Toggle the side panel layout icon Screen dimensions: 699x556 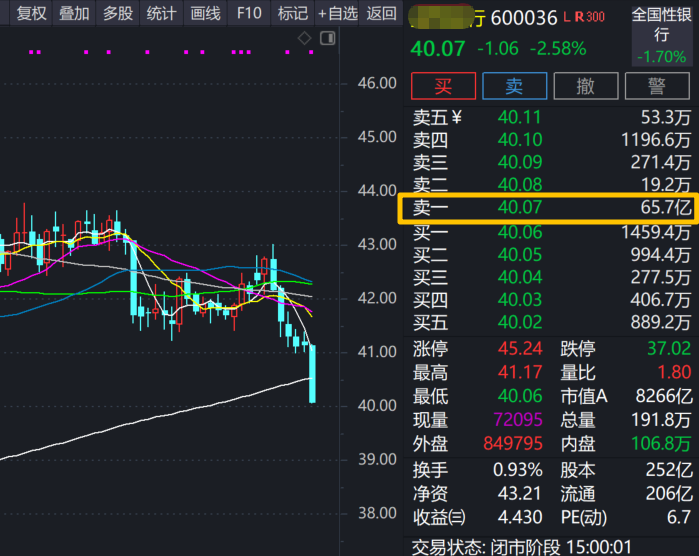point(327,38)
